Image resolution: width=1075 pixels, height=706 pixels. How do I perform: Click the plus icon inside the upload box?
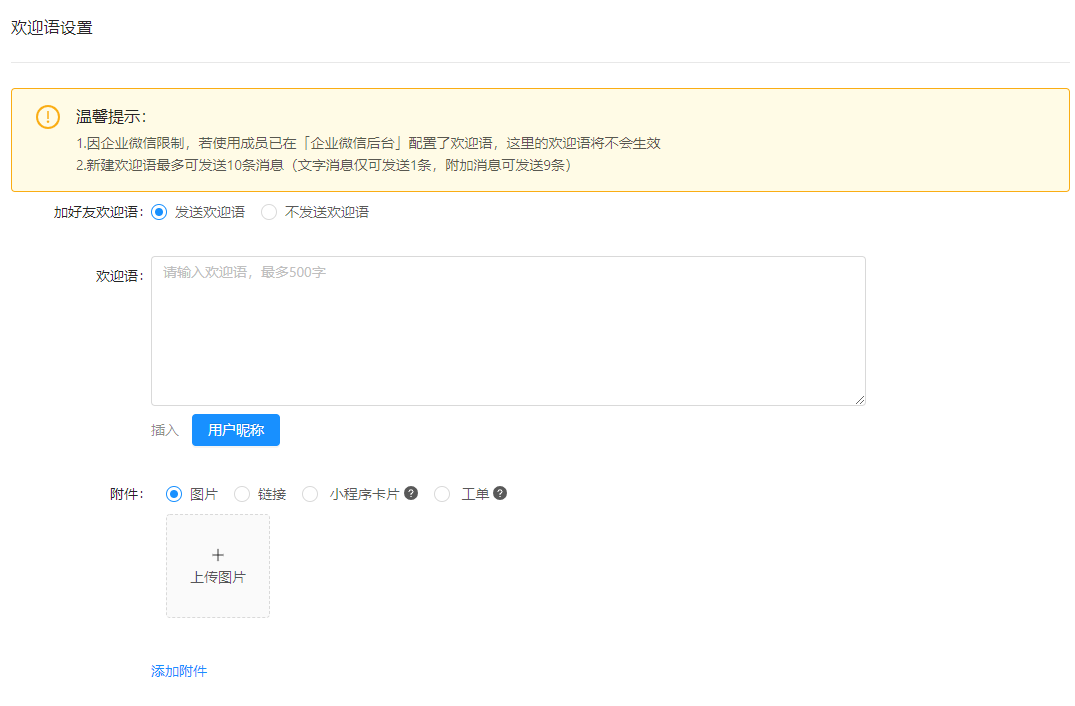pyautogui.click(x=217, y=553)
